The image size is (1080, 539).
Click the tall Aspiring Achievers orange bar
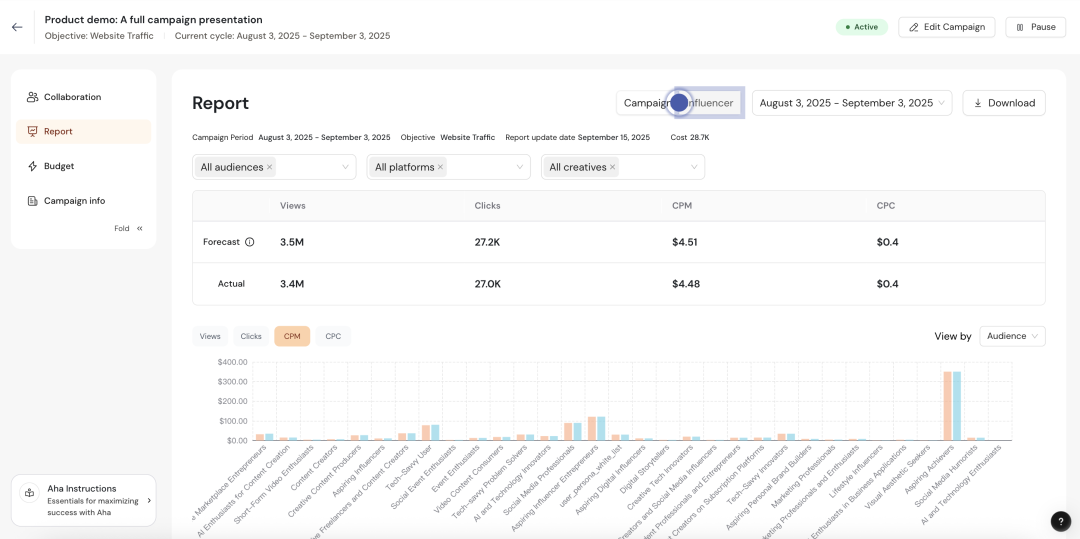pyautogui.click(x=947, y=405)
